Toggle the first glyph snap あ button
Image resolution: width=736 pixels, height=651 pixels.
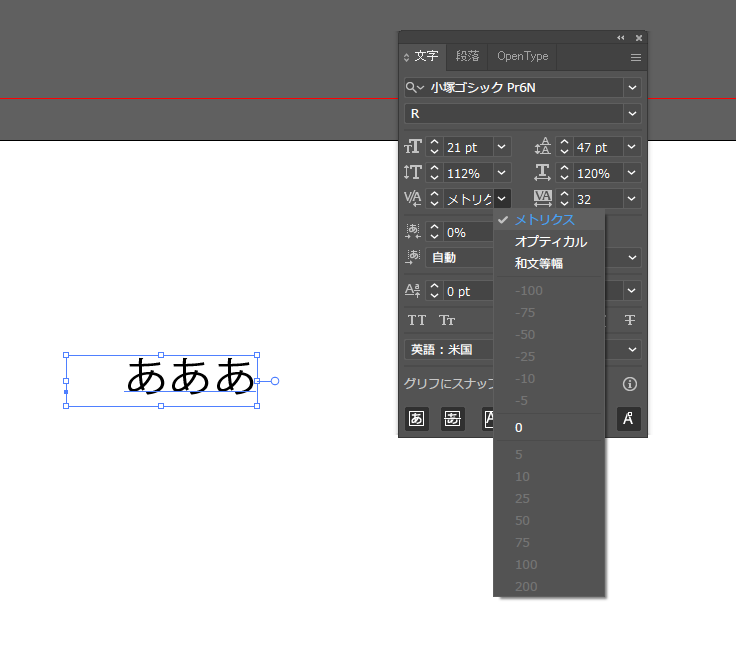pyautogui.click(x=417, y=419)
